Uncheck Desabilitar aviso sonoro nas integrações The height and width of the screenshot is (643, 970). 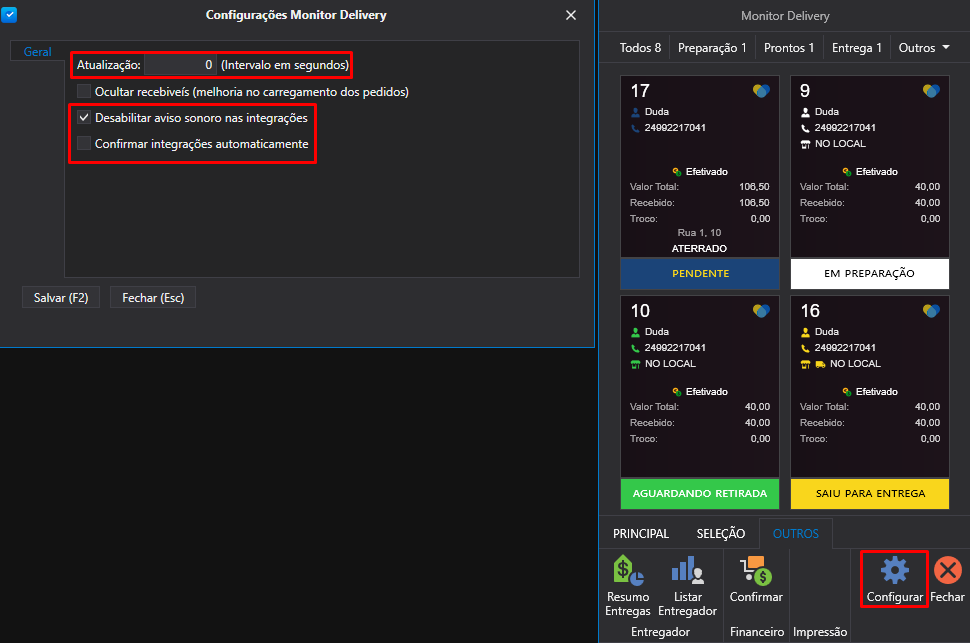pos(84,118)
